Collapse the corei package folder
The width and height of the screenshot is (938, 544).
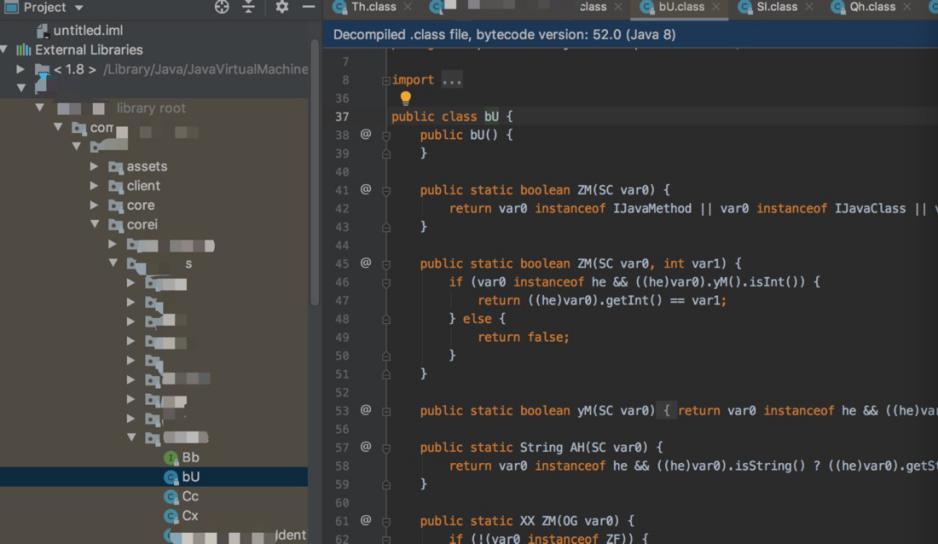(x=94, y=225)
